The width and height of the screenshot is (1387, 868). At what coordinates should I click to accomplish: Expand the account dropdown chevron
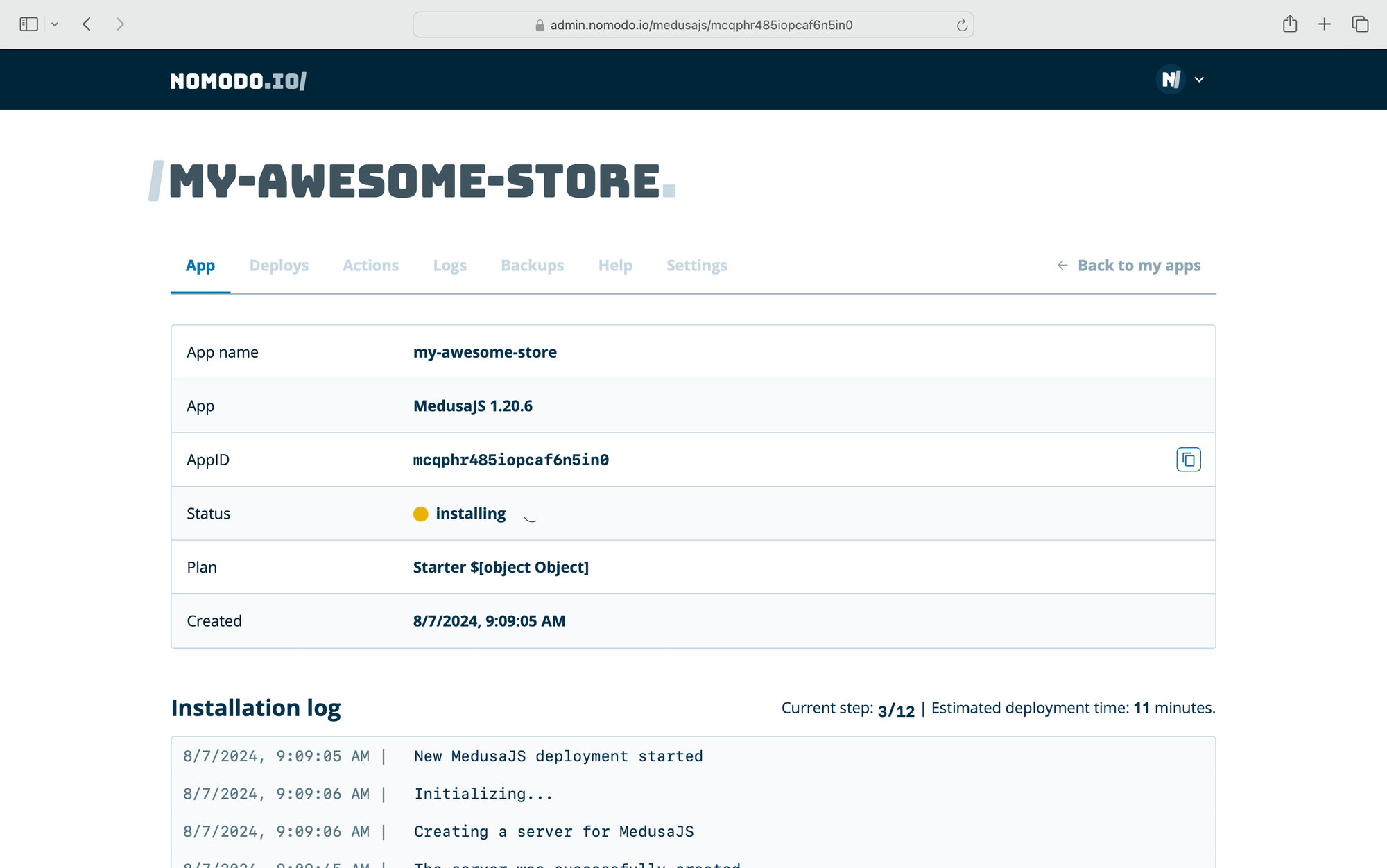click(x=1199, y=80)
